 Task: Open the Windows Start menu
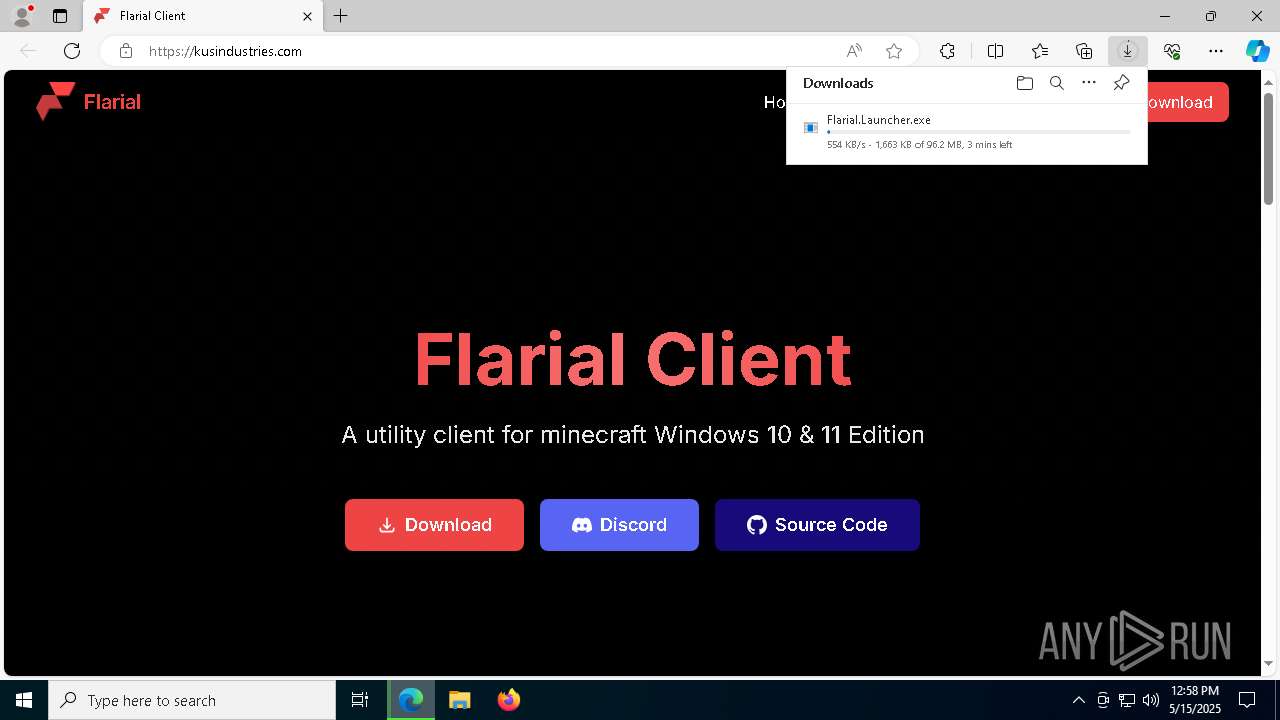(24, 700)
